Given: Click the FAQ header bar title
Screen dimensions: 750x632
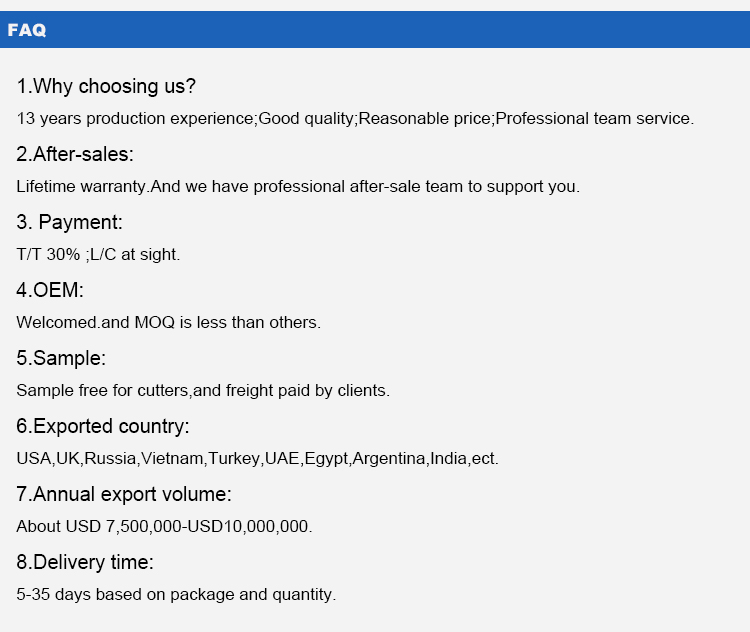Looking at the screenshot, I should coord(27,30).
